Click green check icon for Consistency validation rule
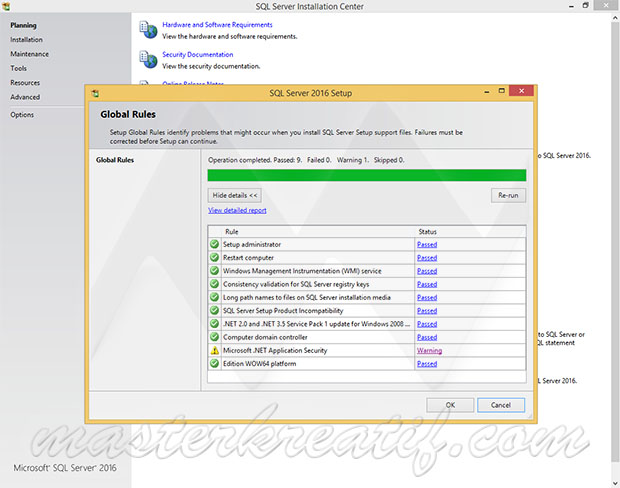This screenshot has height=488, width=620. tap(214, 284)
